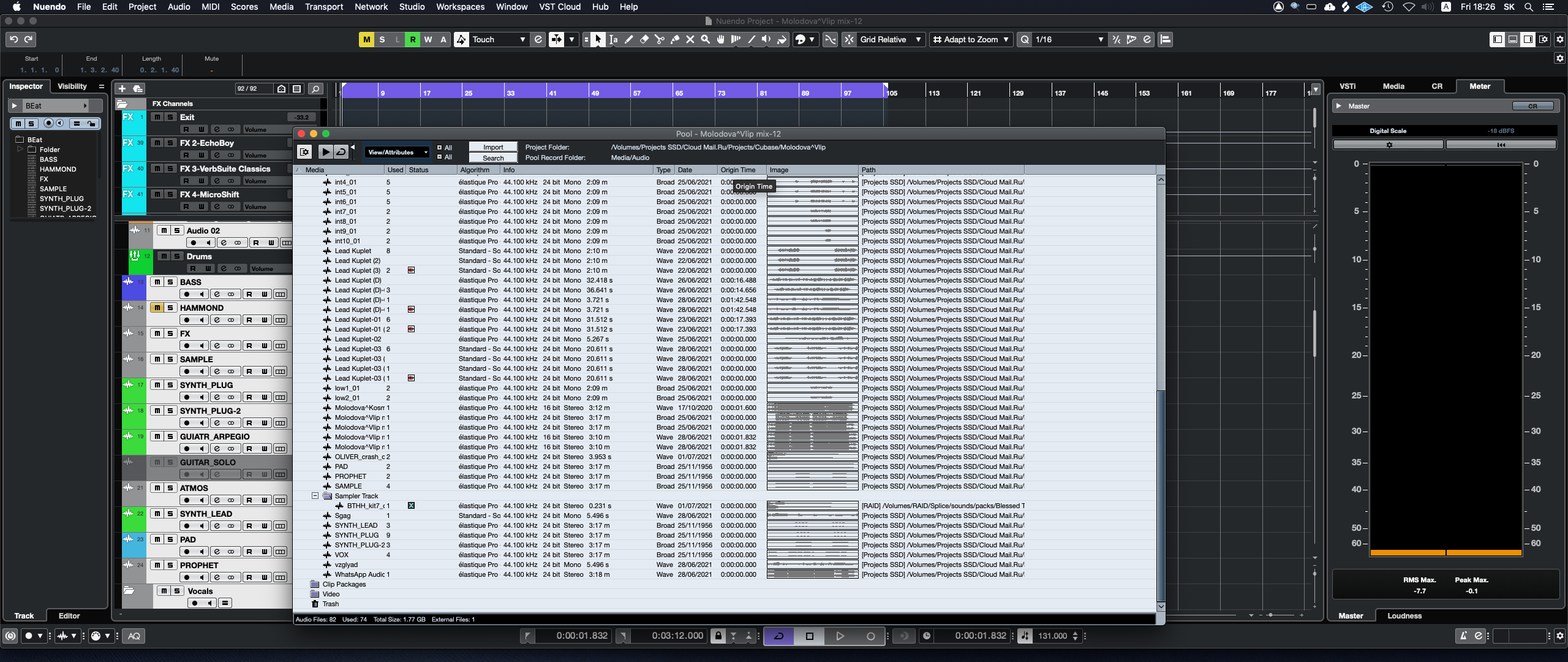This screenshot has width=1568, height=662.
Task: Activate the transport Cycle button
Action: [778, 636]
